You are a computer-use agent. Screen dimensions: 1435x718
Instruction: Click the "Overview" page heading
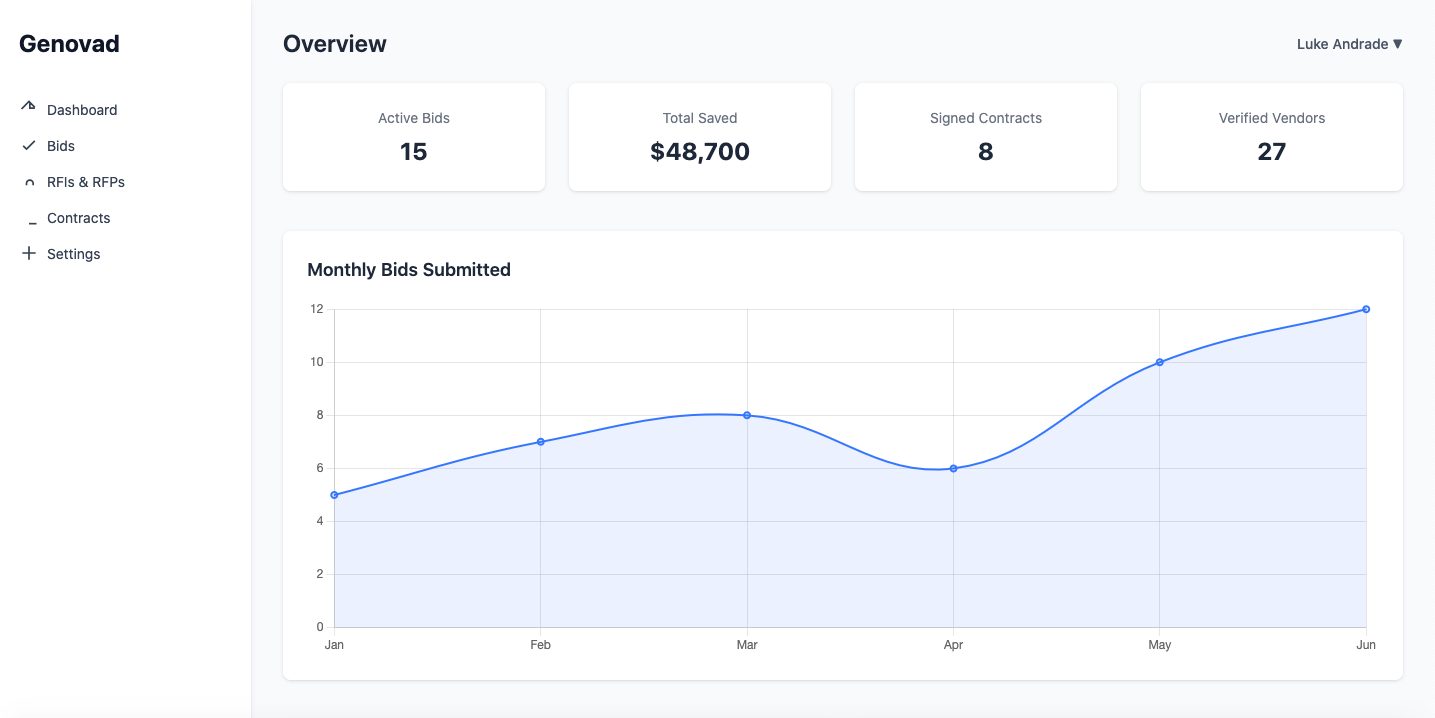coord(335,44)
